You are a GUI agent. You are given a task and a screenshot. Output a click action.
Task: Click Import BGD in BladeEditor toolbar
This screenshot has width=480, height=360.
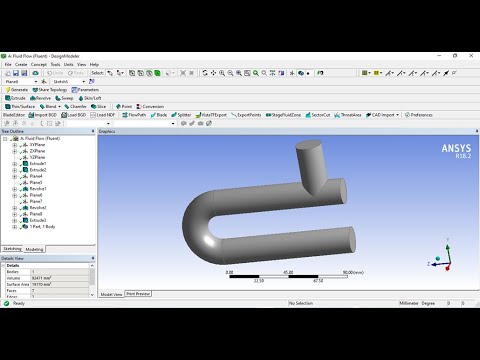point(43,115)
